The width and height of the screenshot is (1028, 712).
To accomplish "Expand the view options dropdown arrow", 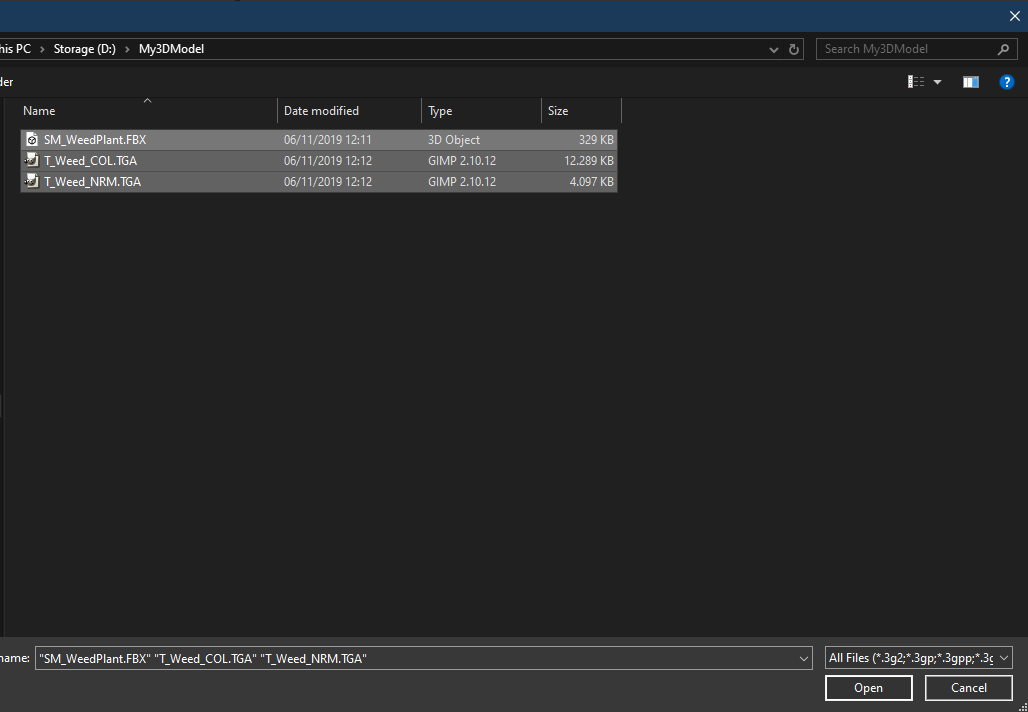I will coord(938,82).
